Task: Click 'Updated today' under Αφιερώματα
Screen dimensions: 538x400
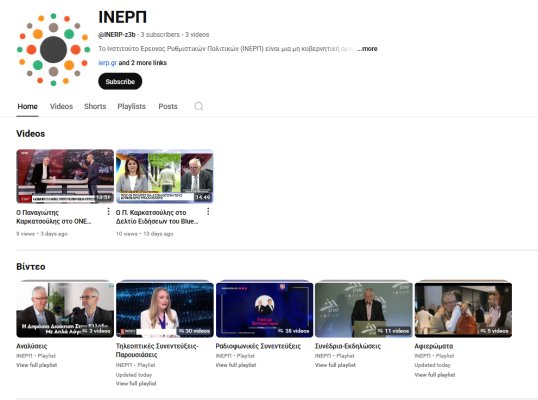Action: (x=433, y=365)
